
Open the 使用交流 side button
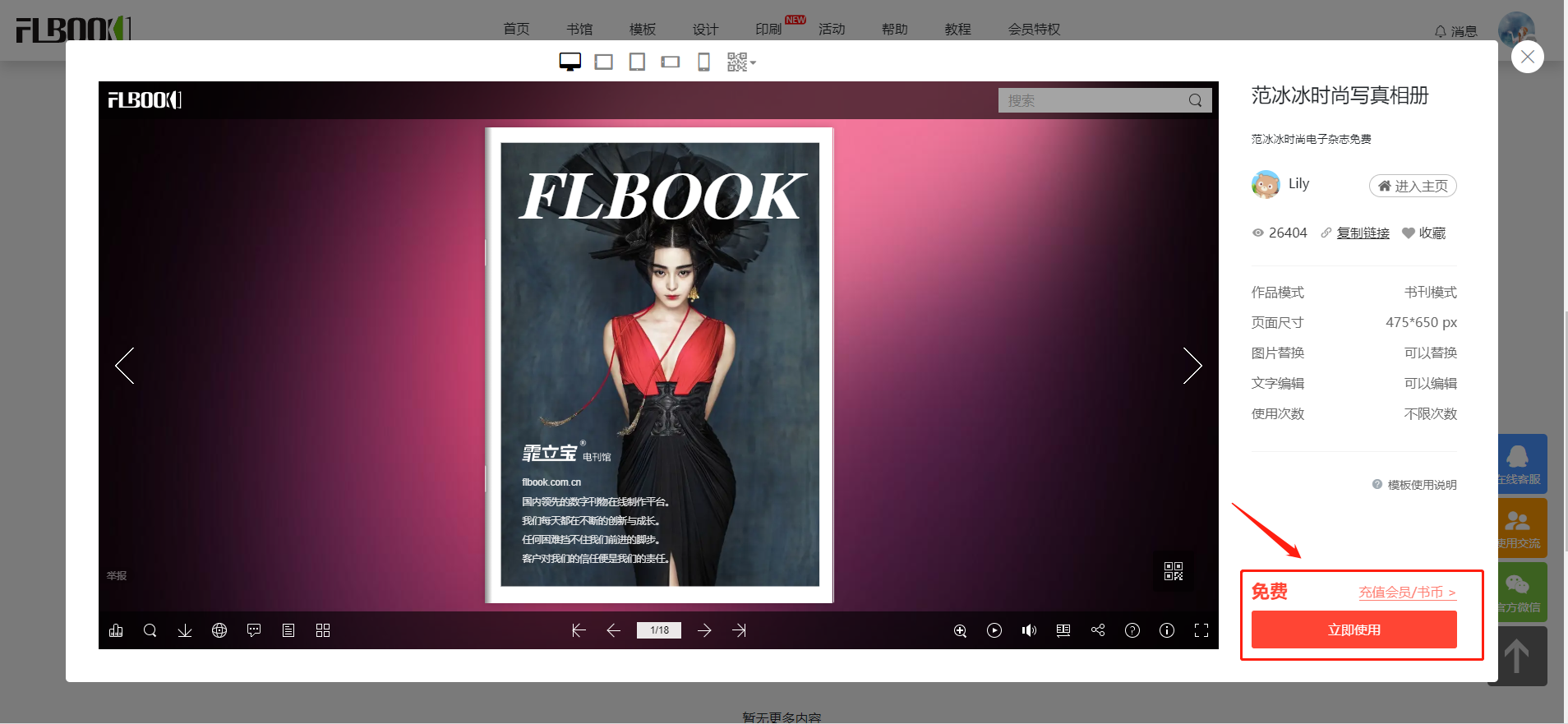pyautogui.click(x=1523, y=528)
